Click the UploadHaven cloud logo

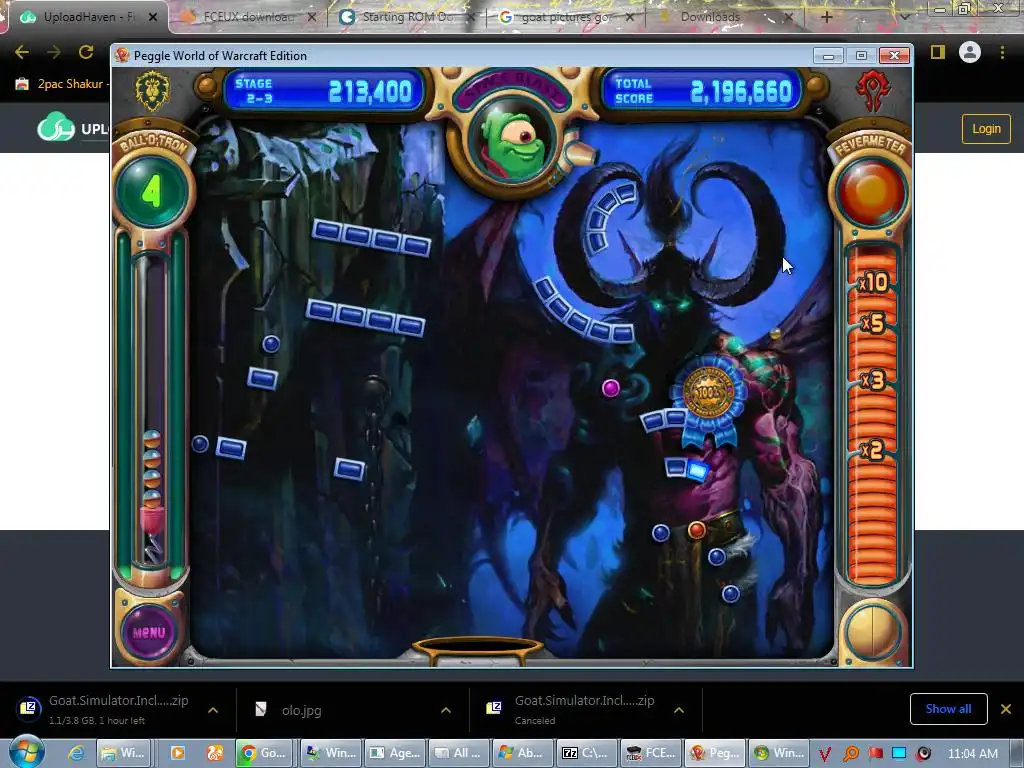click(x=55, y=127)
